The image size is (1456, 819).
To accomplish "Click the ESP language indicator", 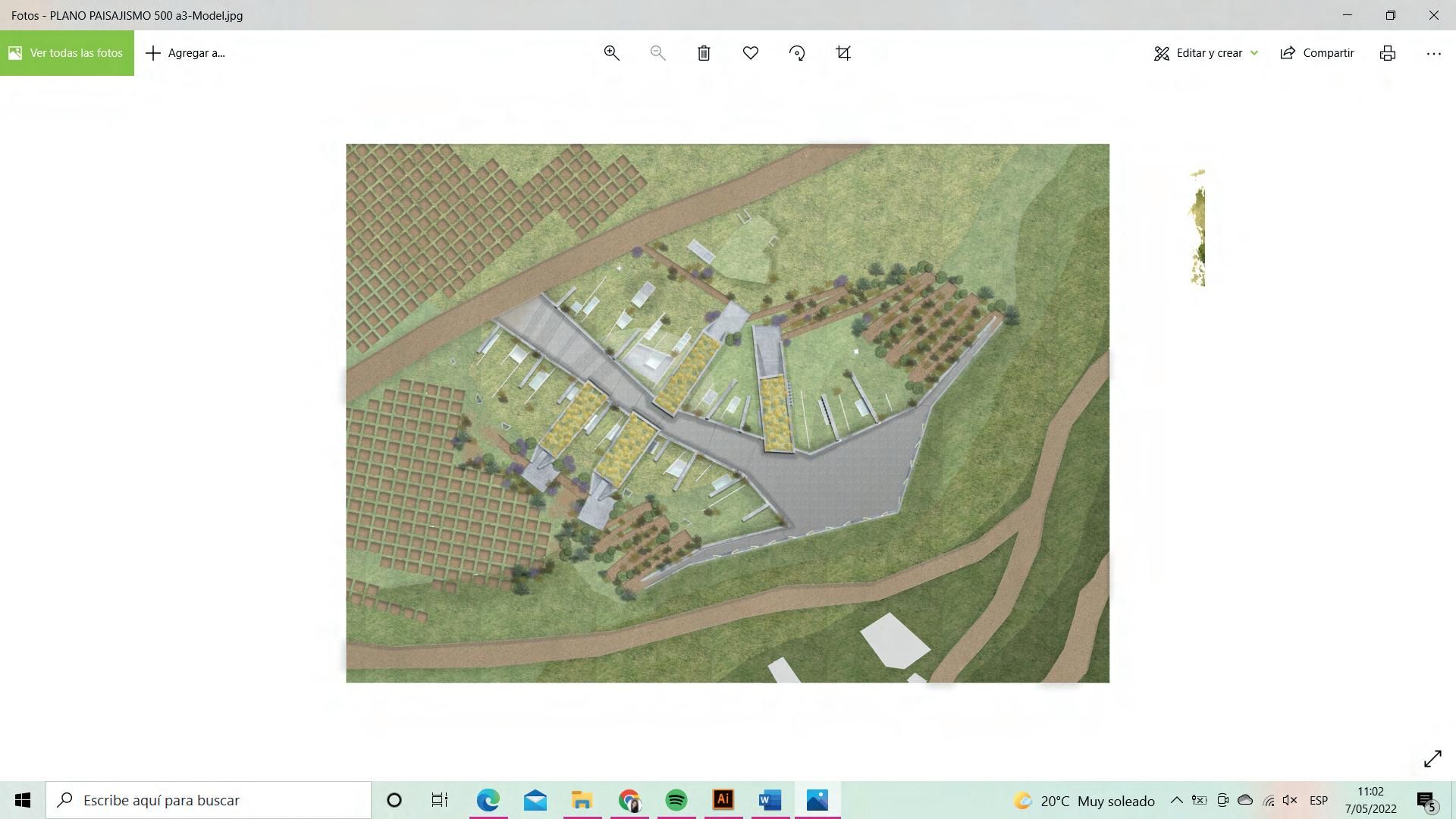I will 1318,801.
